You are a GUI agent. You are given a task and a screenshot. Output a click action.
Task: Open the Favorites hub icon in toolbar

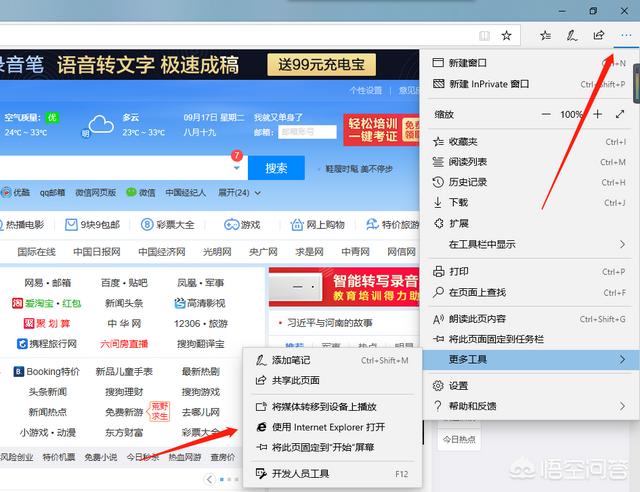point(545,36)
